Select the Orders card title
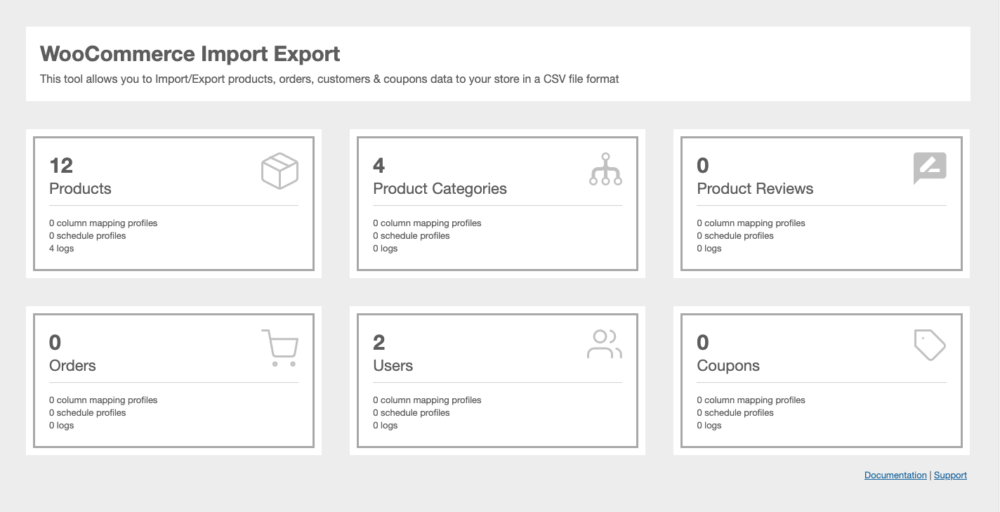The height and width of the screenshot is (512, 1000). click(x=72, y=366)
